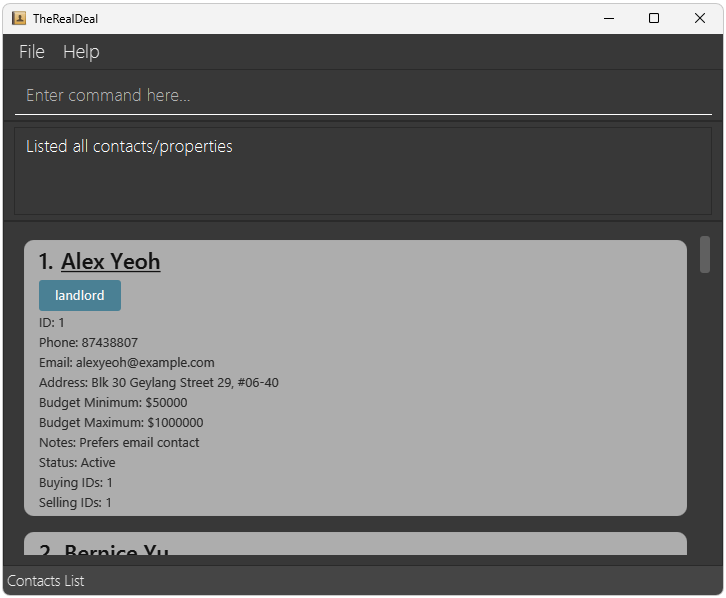Screen dimensions: 726x598
Task: Click the Geylang Street address line
Action: 159,383
